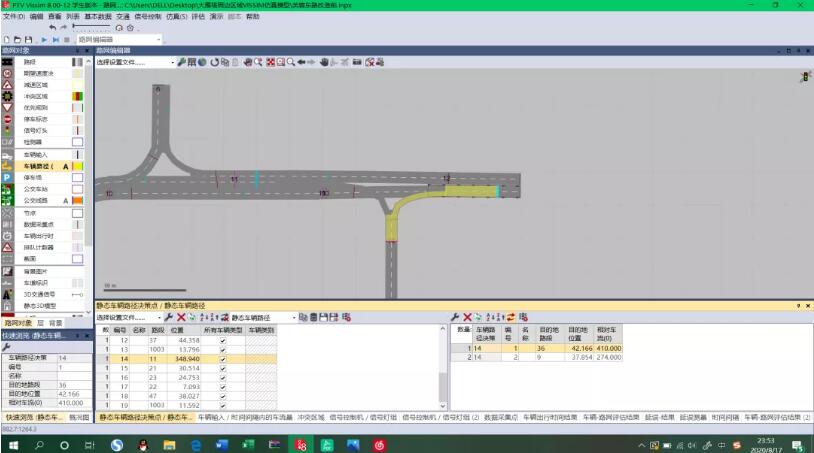814x453 pixels.
Task: Click decisions list vertical scrollbar
Action: (x=443, y=368)
